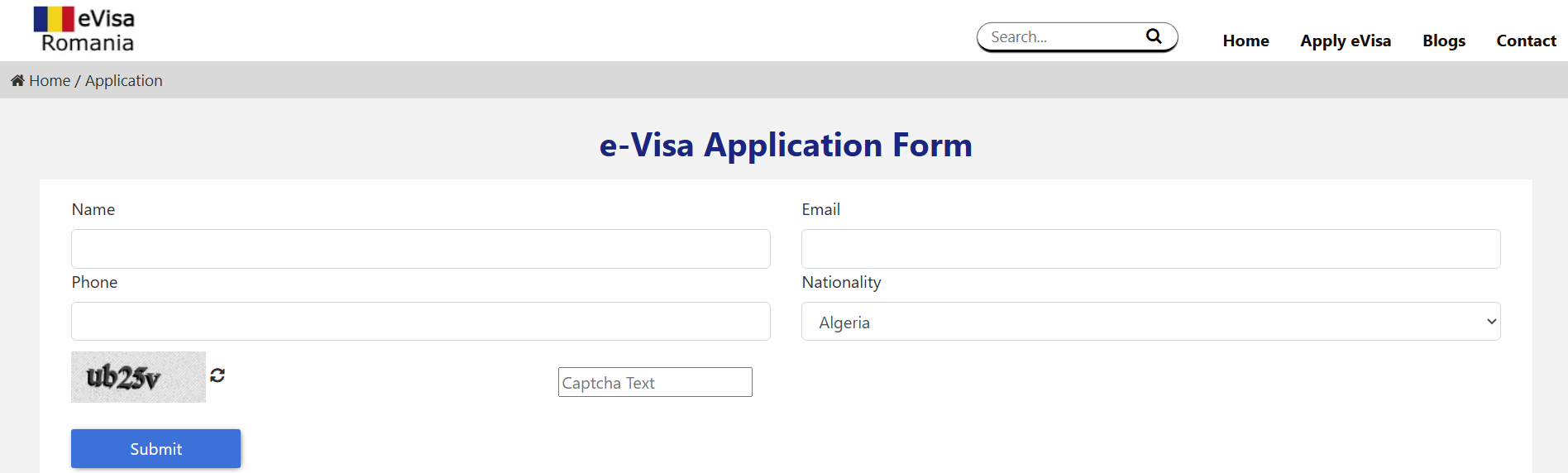Follow the Home breadcrumb link
This screenshot has width=1568, height=473.
pyautogui.click(x=50, y=80)
